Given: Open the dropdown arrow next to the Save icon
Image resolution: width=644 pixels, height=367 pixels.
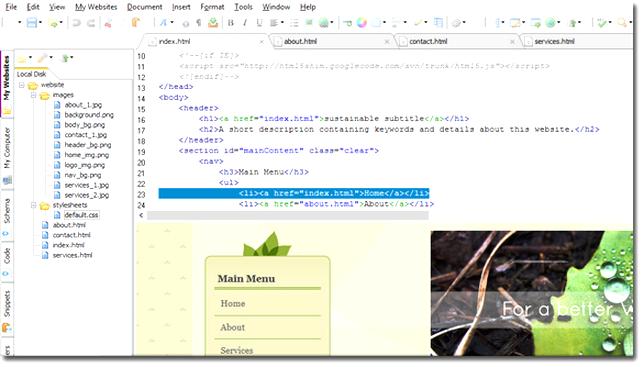Looking at the screenshot, I should (x=40, y=23).
